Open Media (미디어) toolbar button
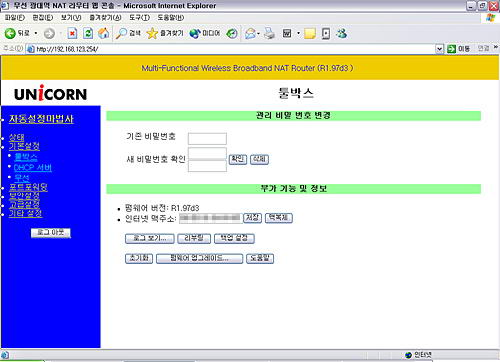 [205, 33]
